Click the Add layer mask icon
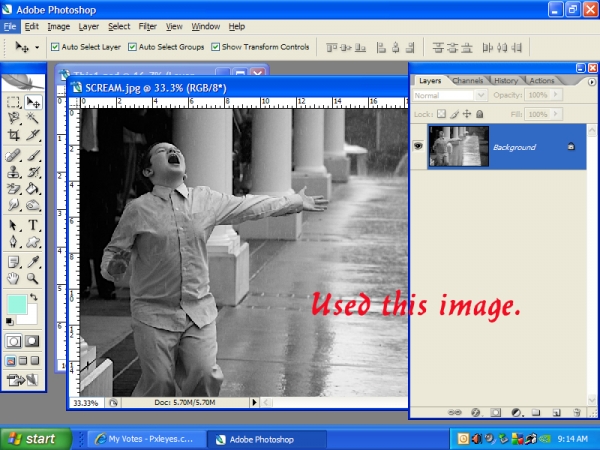 tap(496, 412)
